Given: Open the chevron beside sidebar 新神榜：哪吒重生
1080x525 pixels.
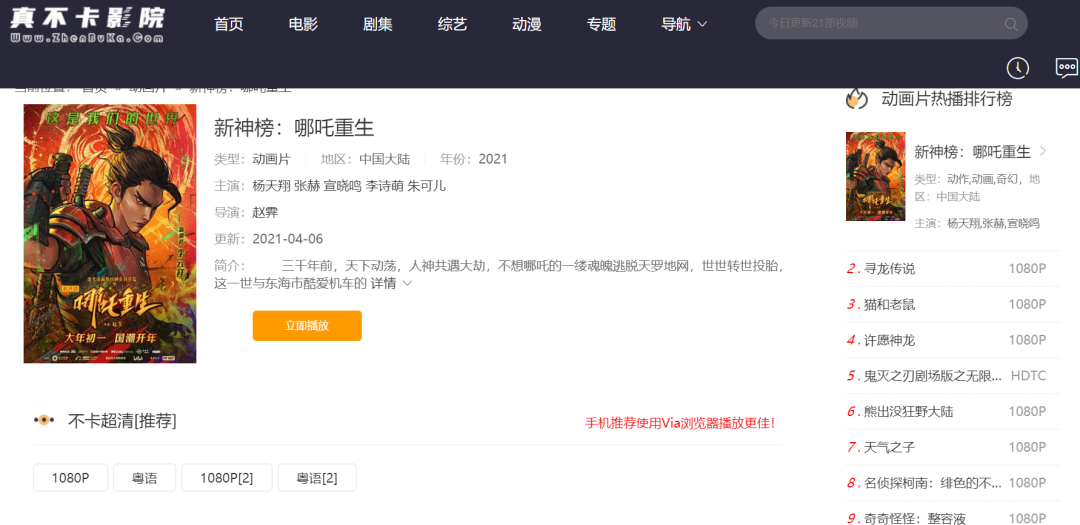Looking at the screenshot, I should pos(1043,151).
